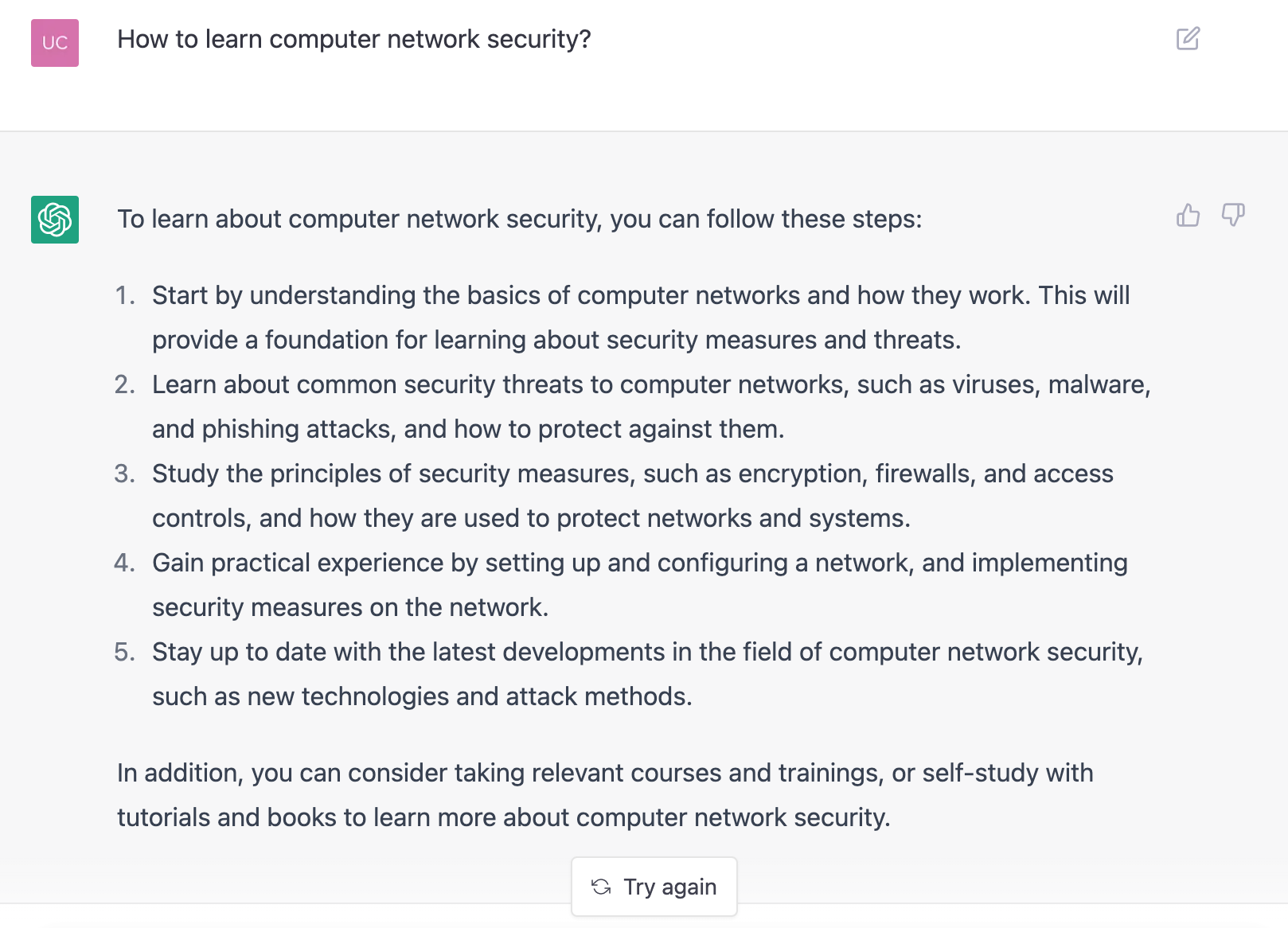
Task: Click the user question about network security
Action: click(x=353, y=39)
